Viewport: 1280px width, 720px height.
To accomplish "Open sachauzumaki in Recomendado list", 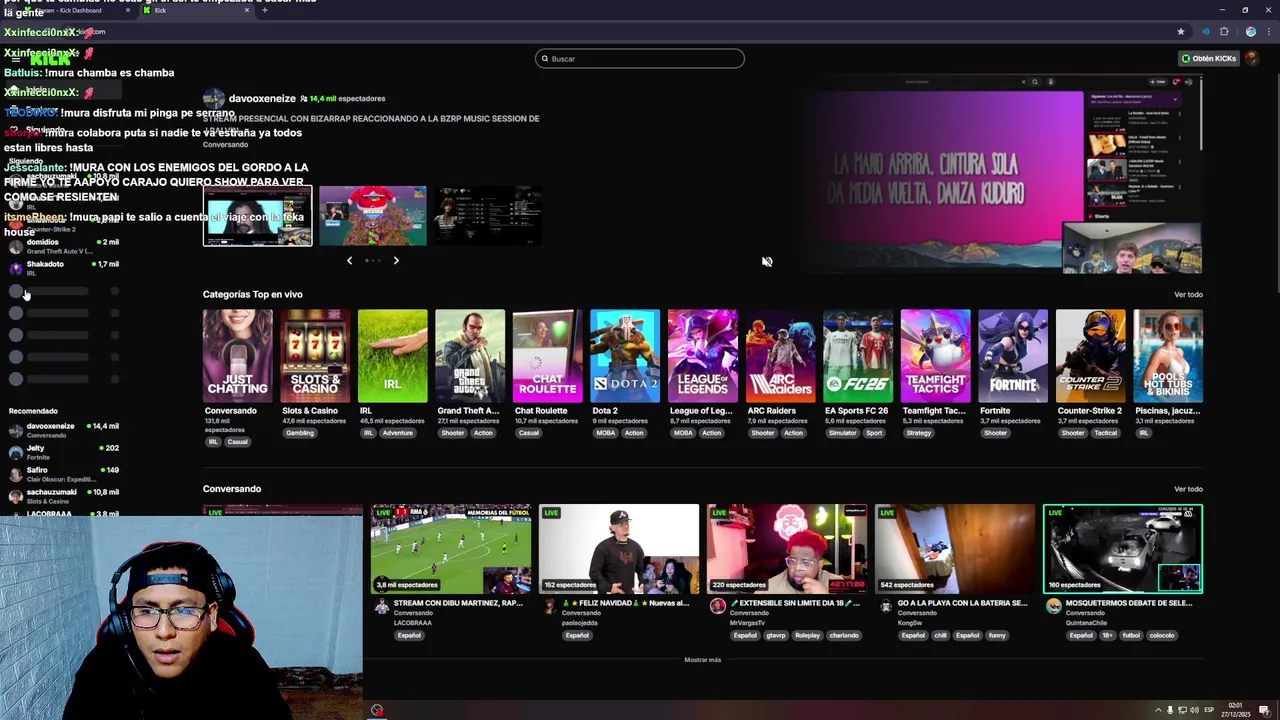I will 62,496.
